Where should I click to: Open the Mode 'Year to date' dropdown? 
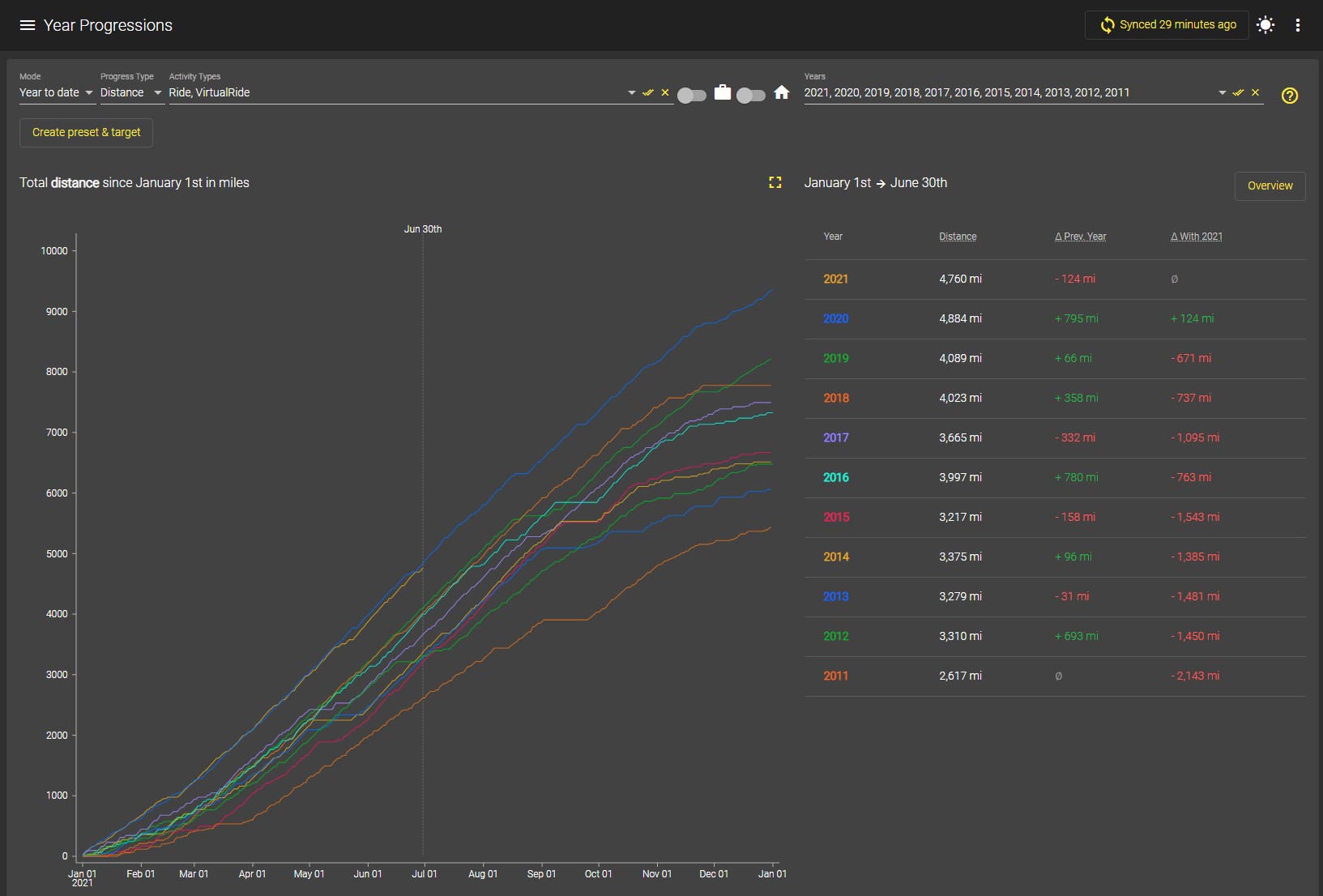pyautogui.click(x=57, y=92)
